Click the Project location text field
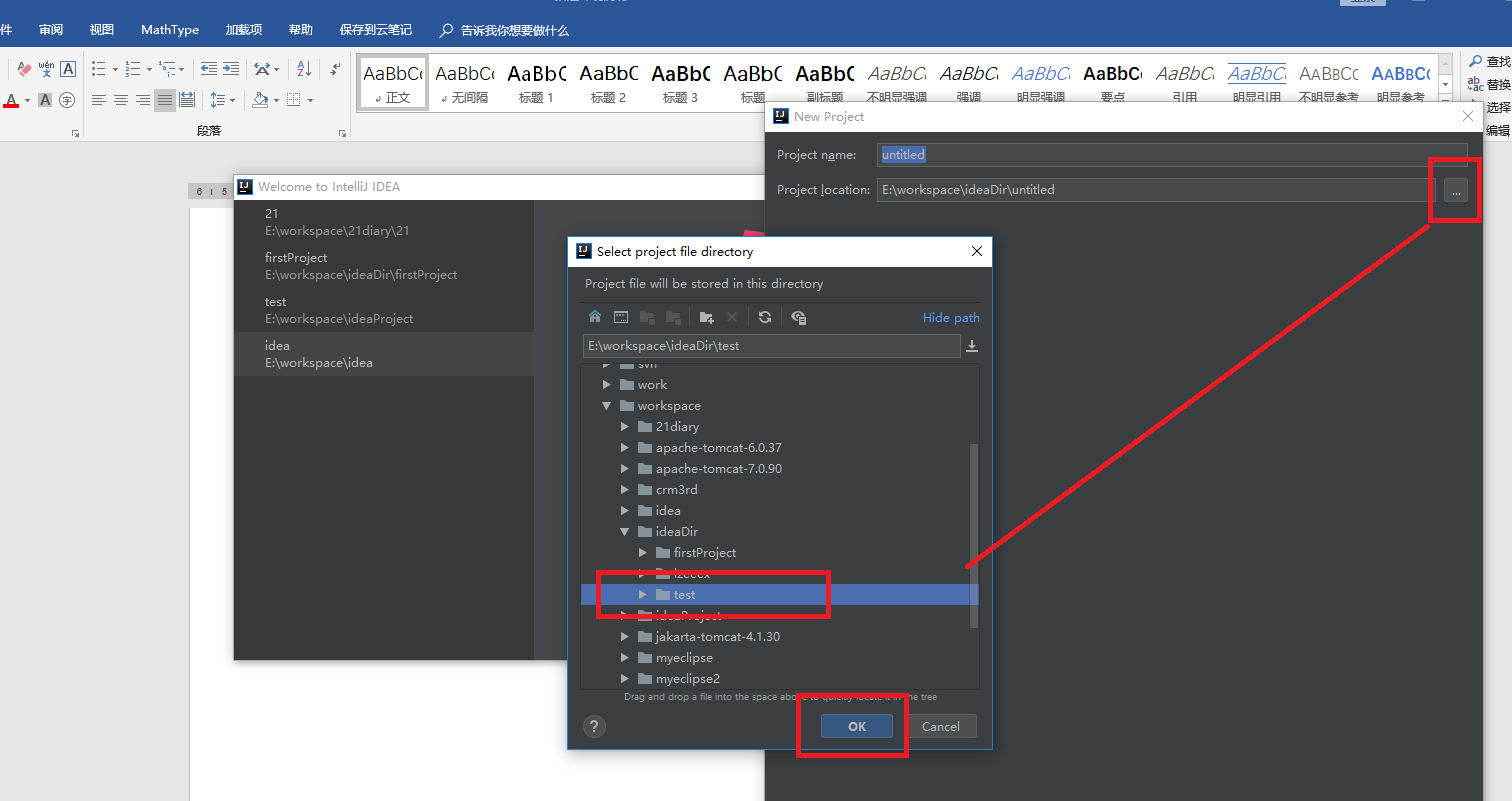The height and width of the screenshot is (801, 1512). tap(1156, 190)
